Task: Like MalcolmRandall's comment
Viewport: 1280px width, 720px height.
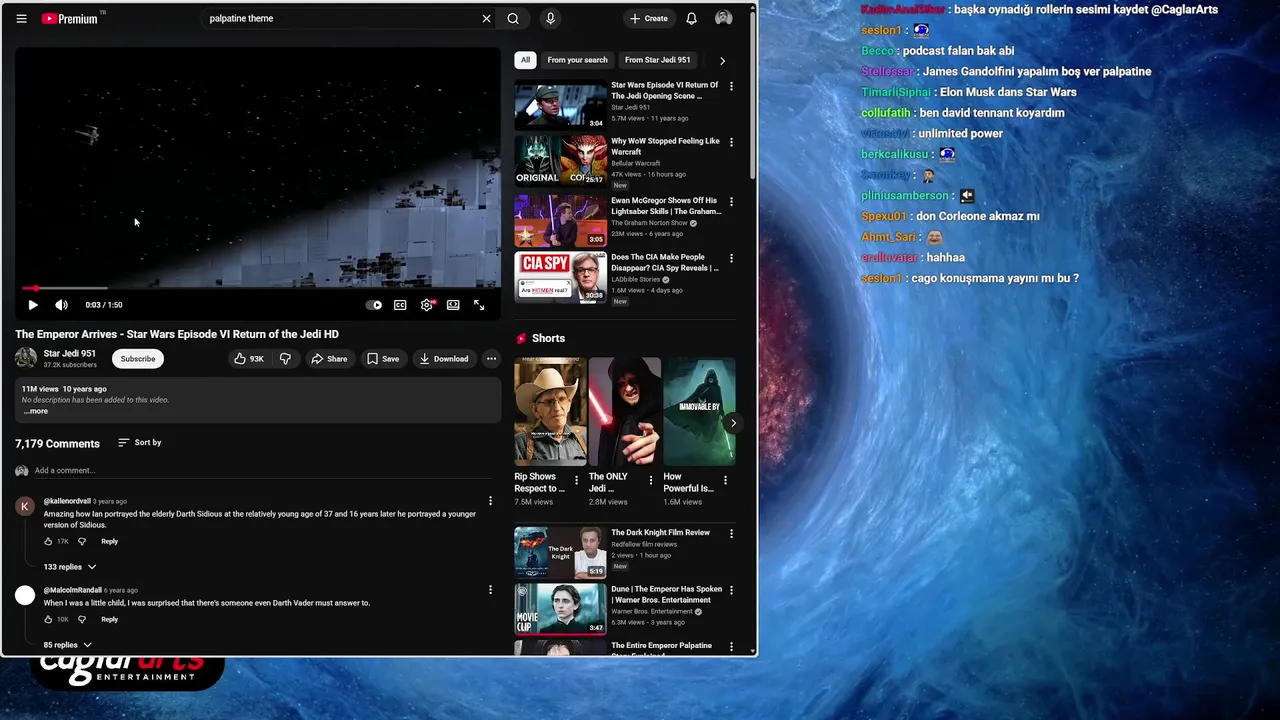Action: click(x=48, y=619)
